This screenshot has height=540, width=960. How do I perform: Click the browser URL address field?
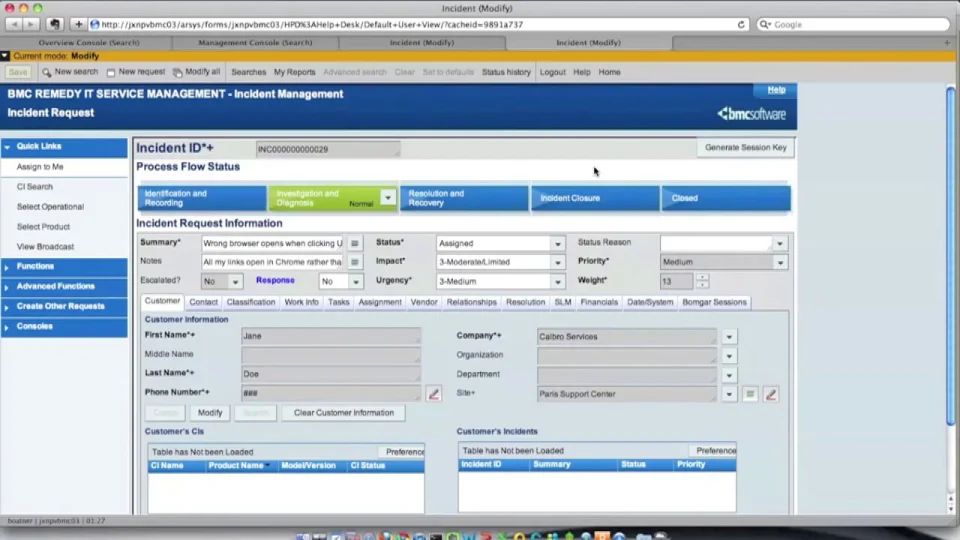pos(418,24)
